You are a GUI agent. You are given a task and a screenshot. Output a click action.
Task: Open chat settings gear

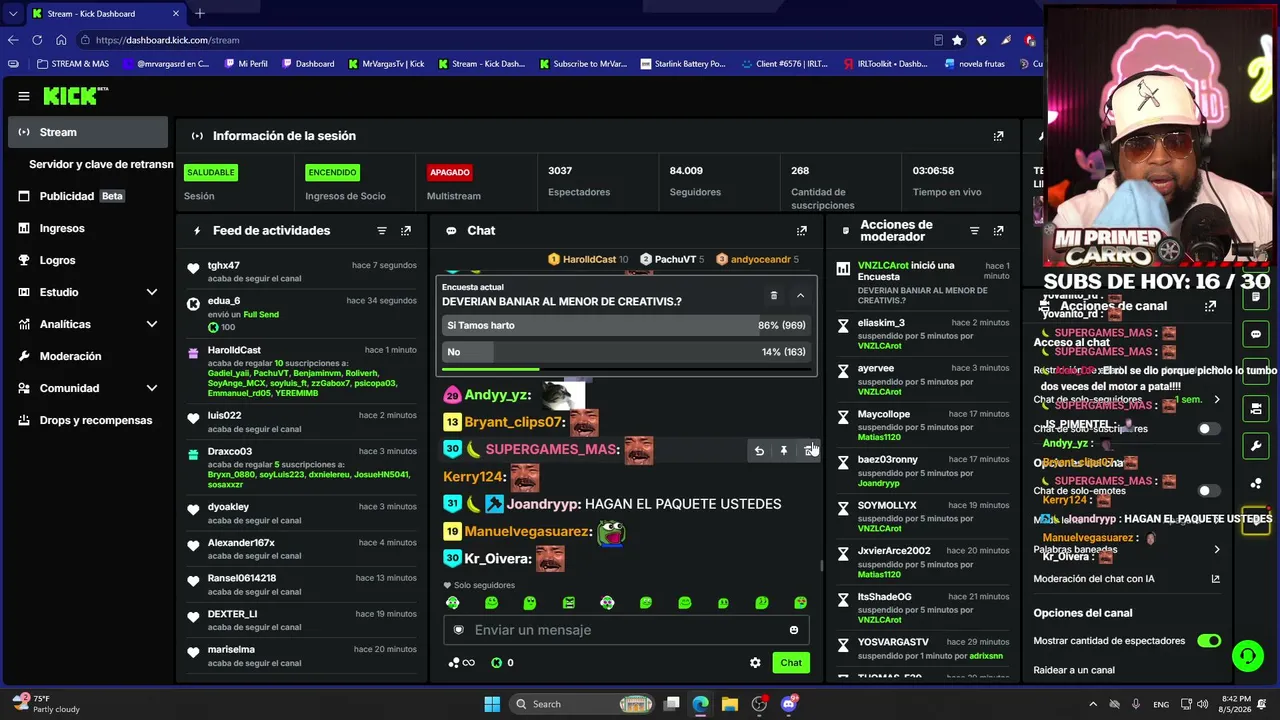[755, 663]
